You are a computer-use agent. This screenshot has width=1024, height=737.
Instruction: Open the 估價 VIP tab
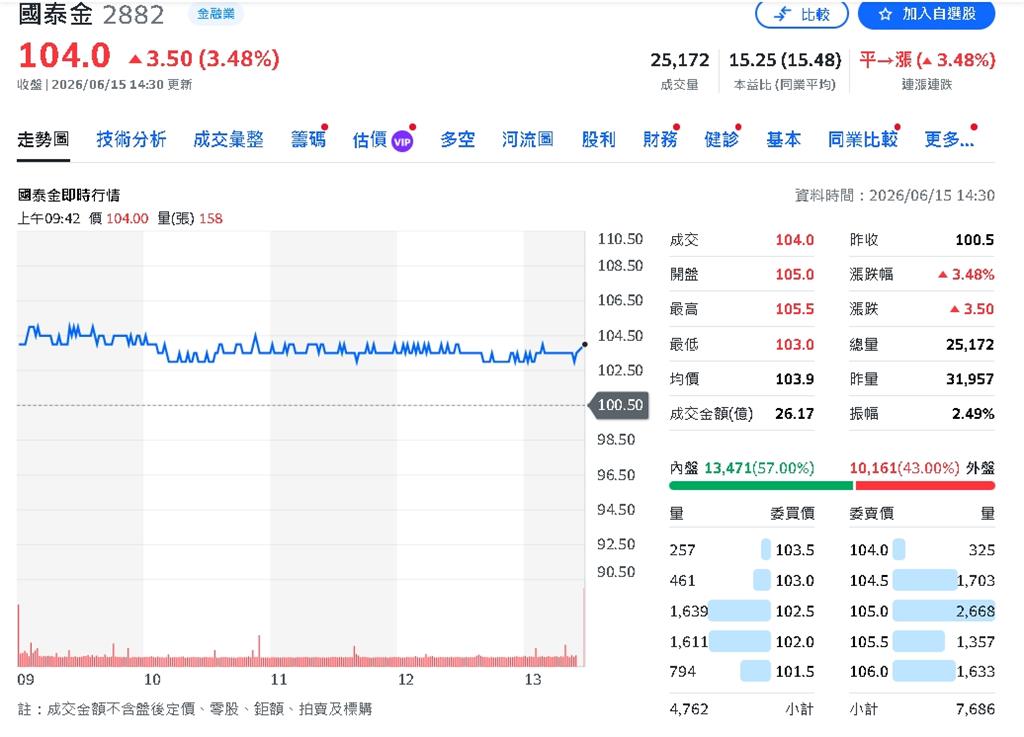(x=383, y=140)
